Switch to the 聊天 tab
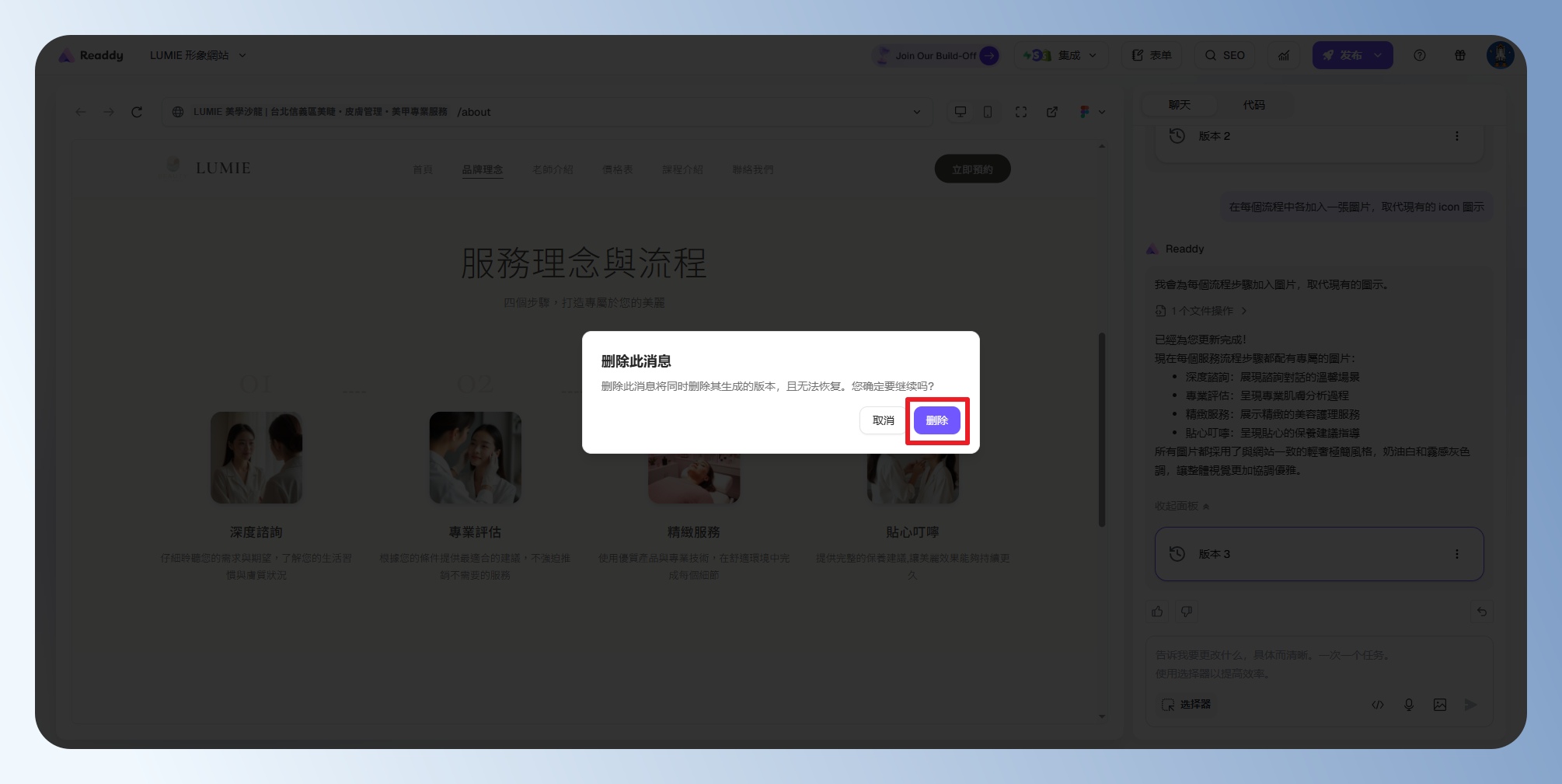The height and width of the screenshot is (784, 1562). (1179, 105)
